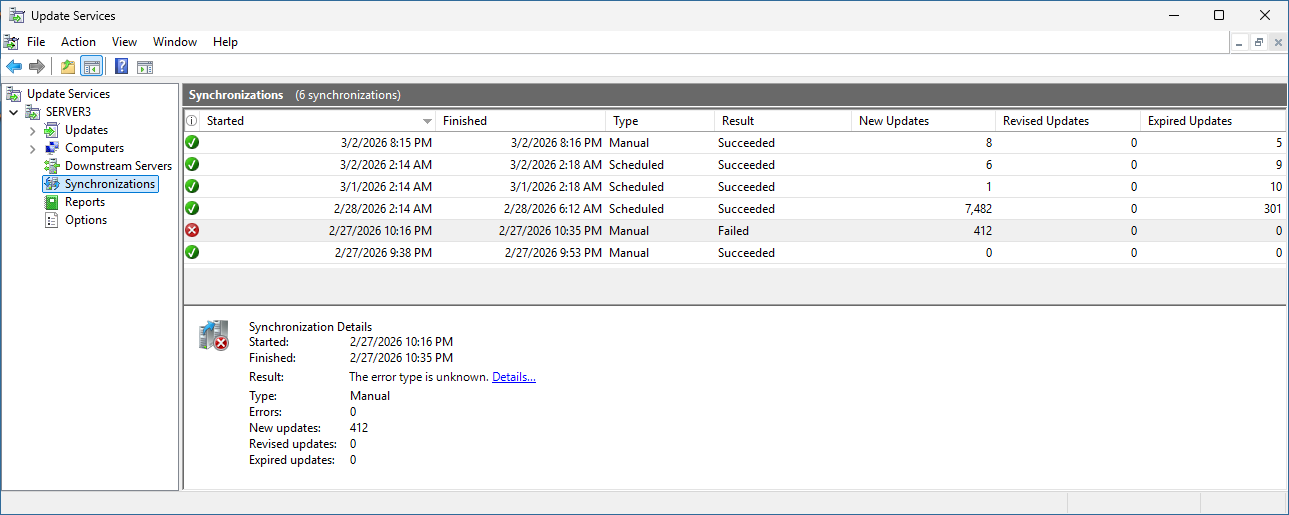This screenshot has height=515, width=1289.
Task: Click green check icon for 2/27/2026 9:38 PM sync
Action: click(x=192, y=253)
